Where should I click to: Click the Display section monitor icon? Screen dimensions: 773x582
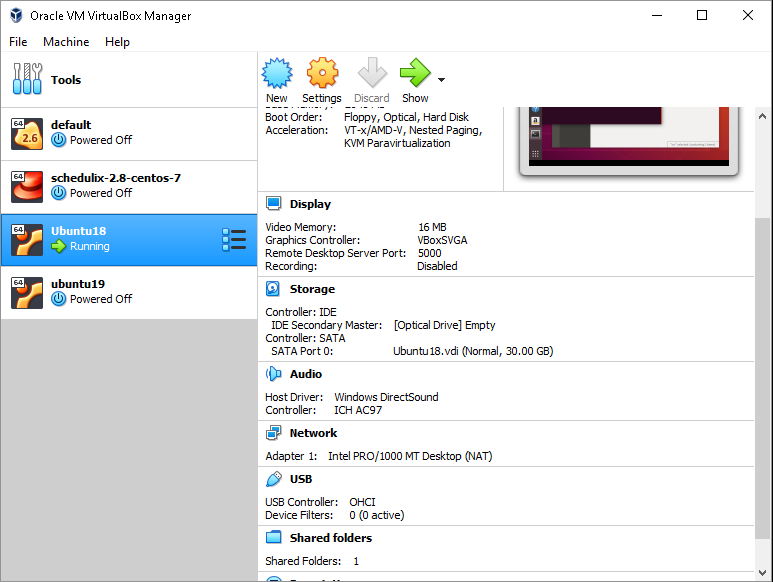coord(274,204)
